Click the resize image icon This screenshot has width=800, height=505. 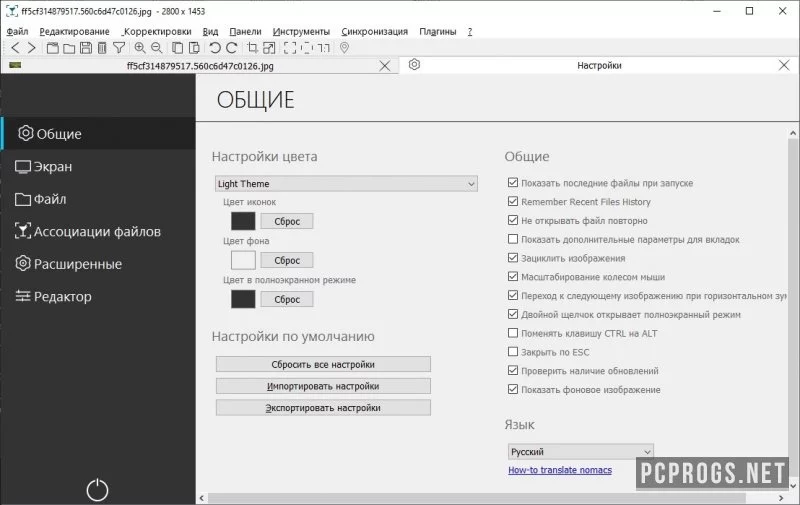click(269, 48)
